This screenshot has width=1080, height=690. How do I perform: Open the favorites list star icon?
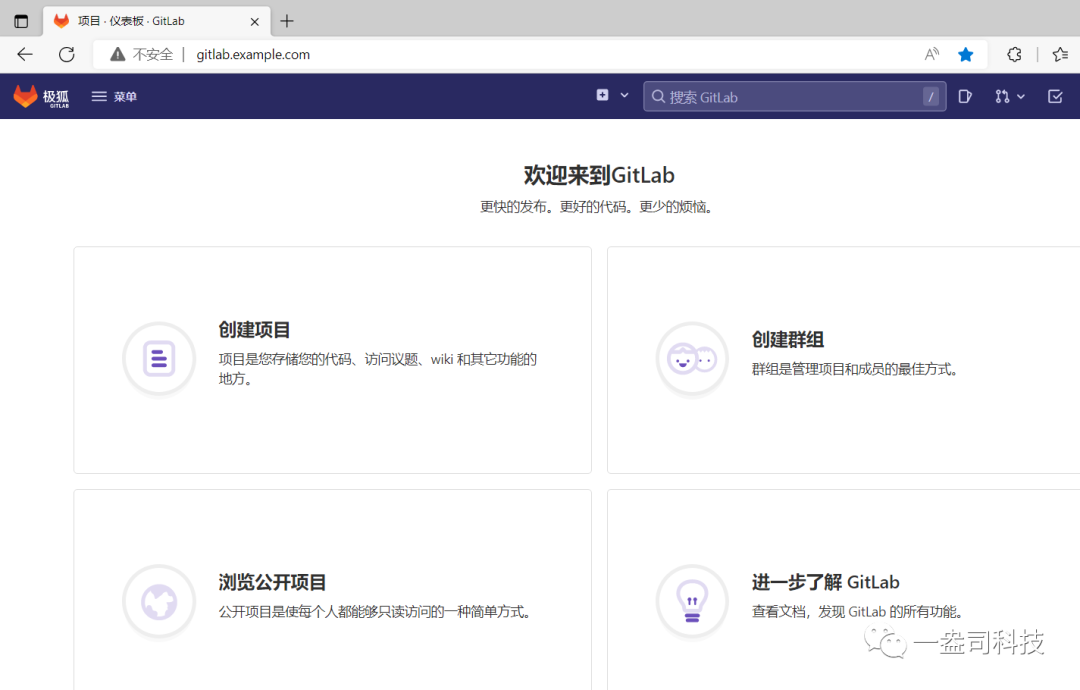[1060, 54]
